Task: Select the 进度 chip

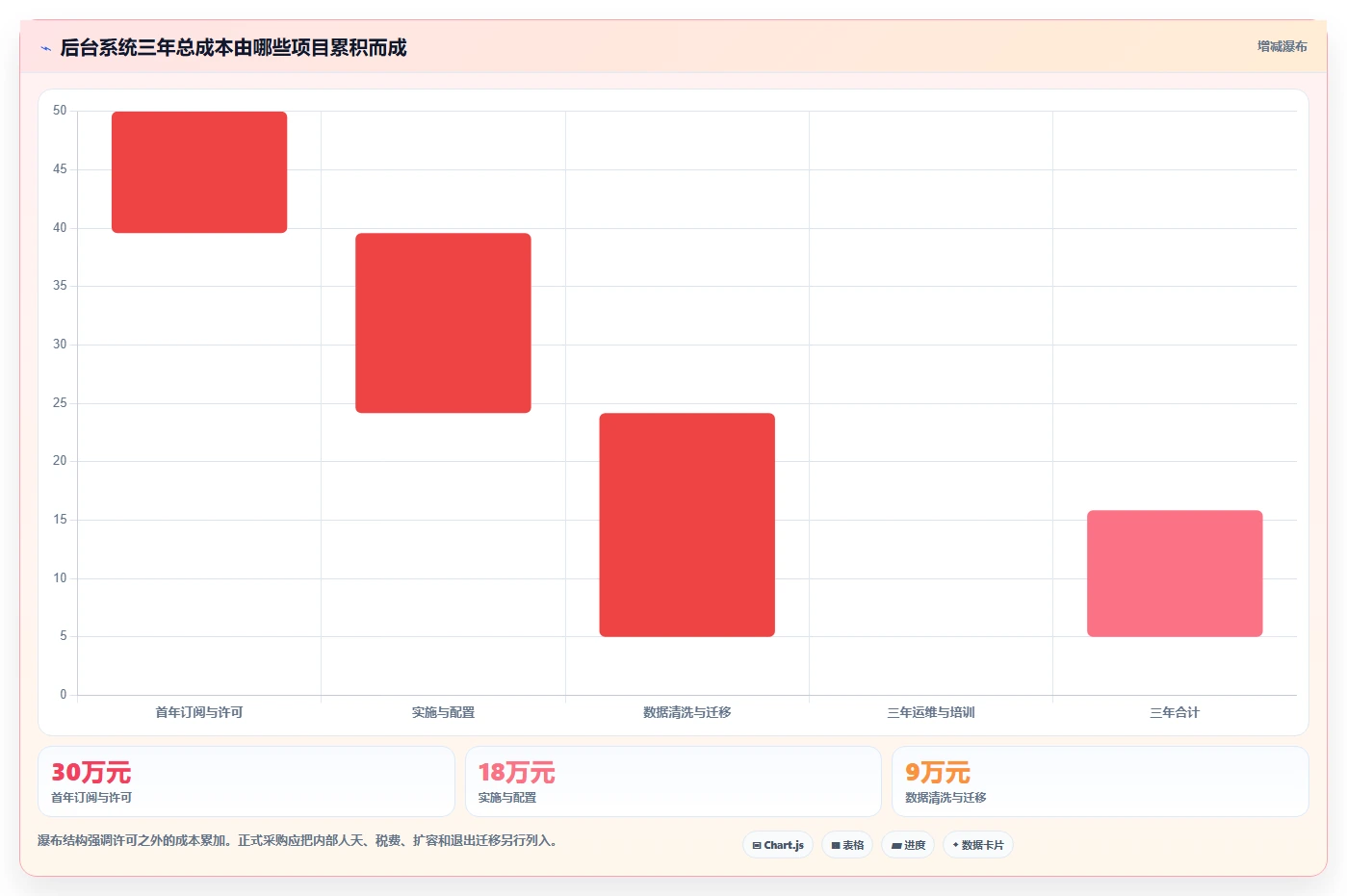Action: pos(908,845)
